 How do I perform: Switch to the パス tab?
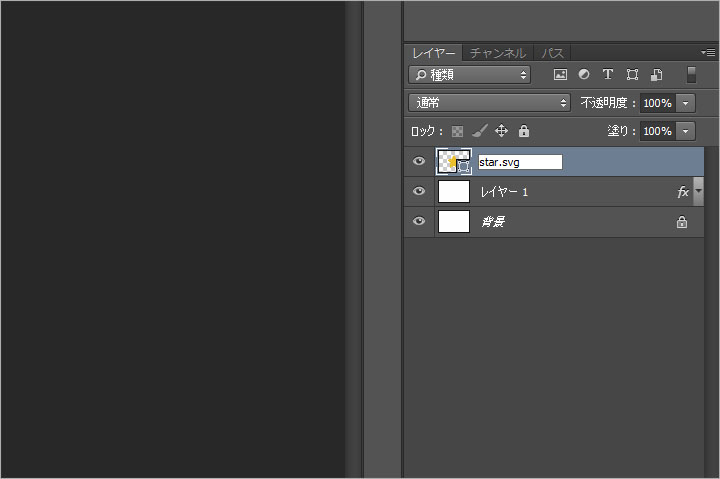click(552, 53)
